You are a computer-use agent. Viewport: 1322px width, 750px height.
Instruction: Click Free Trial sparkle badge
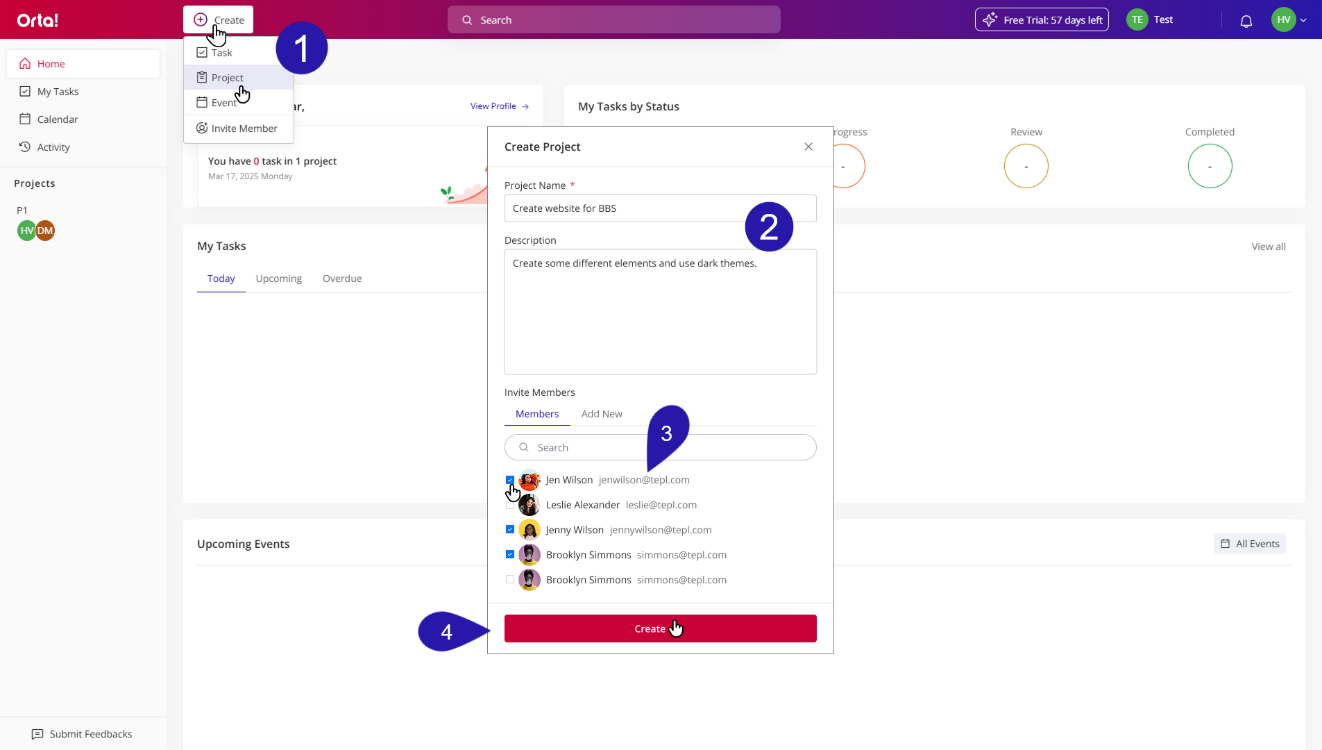(x=1041, y=20)
